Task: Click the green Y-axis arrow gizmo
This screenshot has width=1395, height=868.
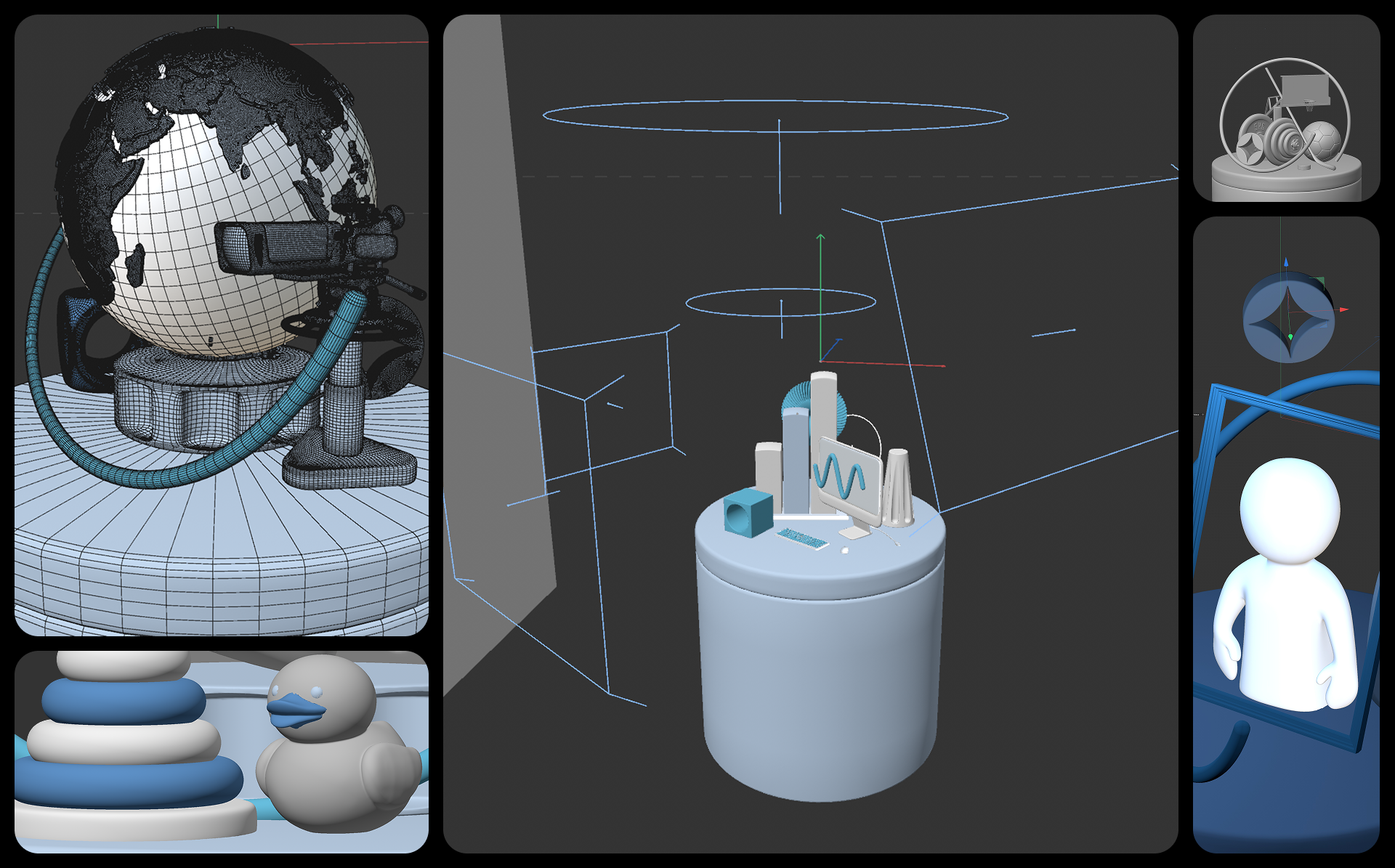Action: click(820, 238)
